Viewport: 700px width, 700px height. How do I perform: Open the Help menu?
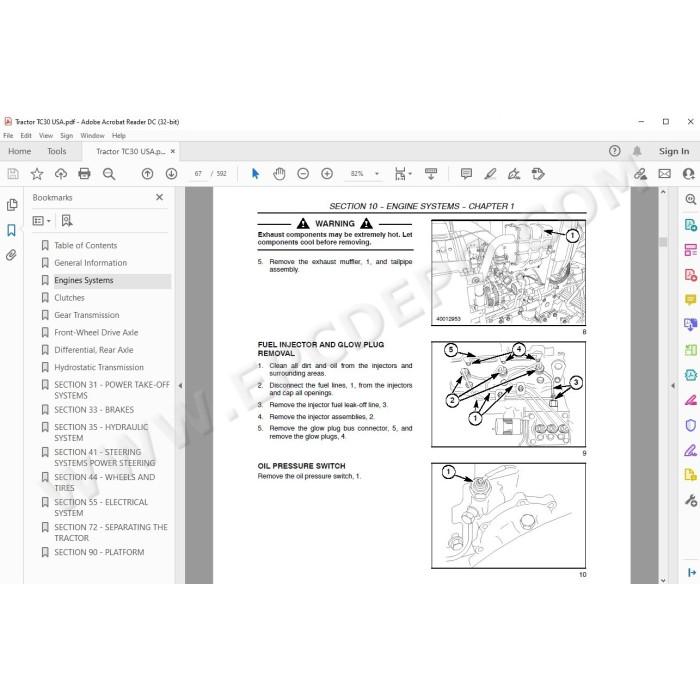(x=119, y=135)
